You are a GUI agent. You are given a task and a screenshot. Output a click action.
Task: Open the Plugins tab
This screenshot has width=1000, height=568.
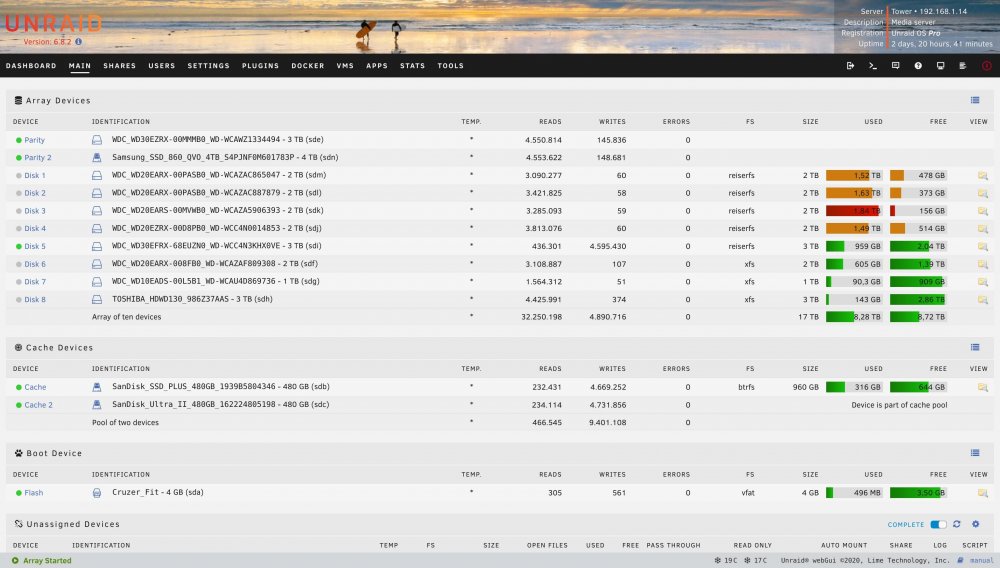point(260,66)
